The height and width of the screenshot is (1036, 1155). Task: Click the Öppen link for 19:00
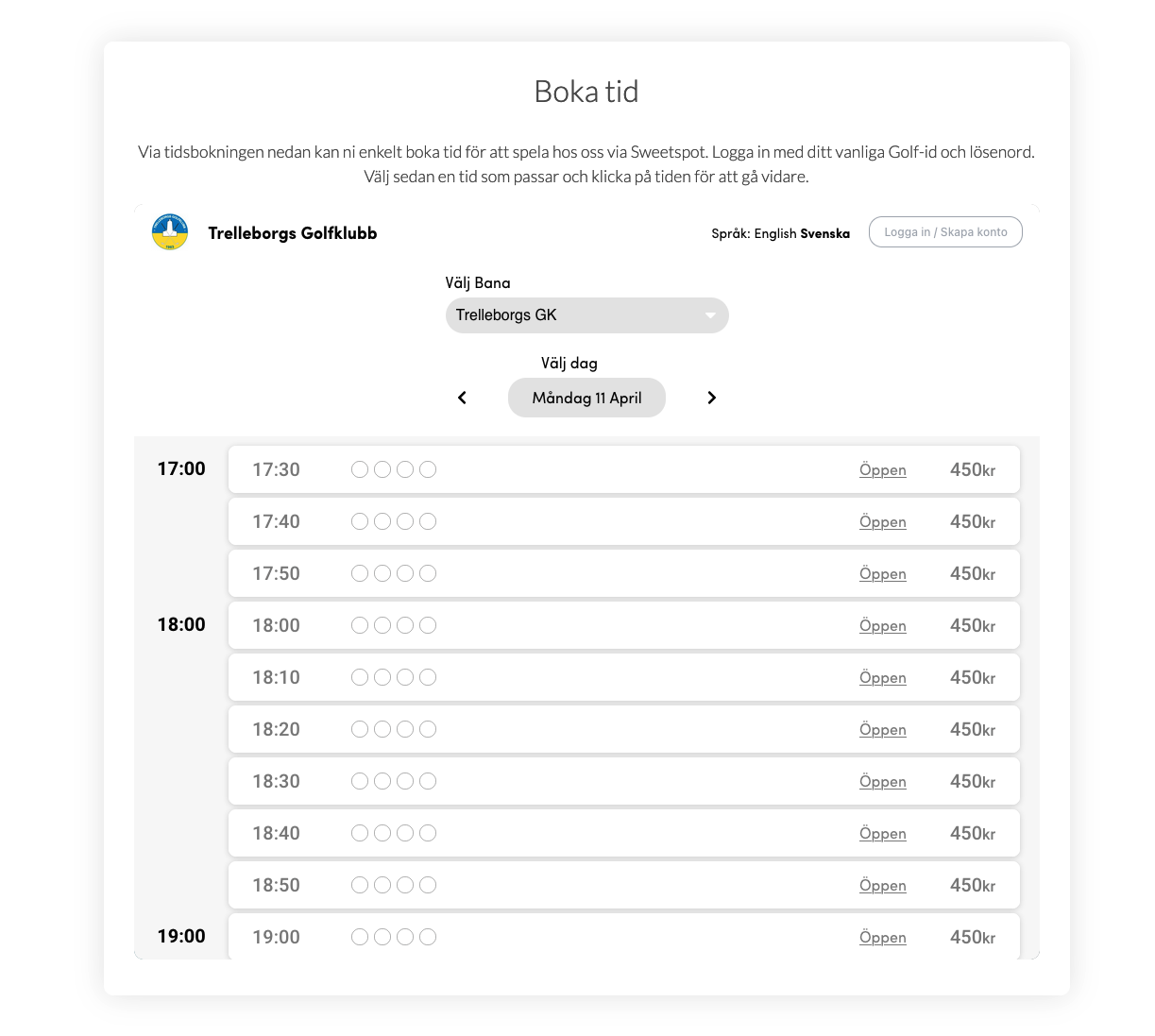[x=883, y=938]
